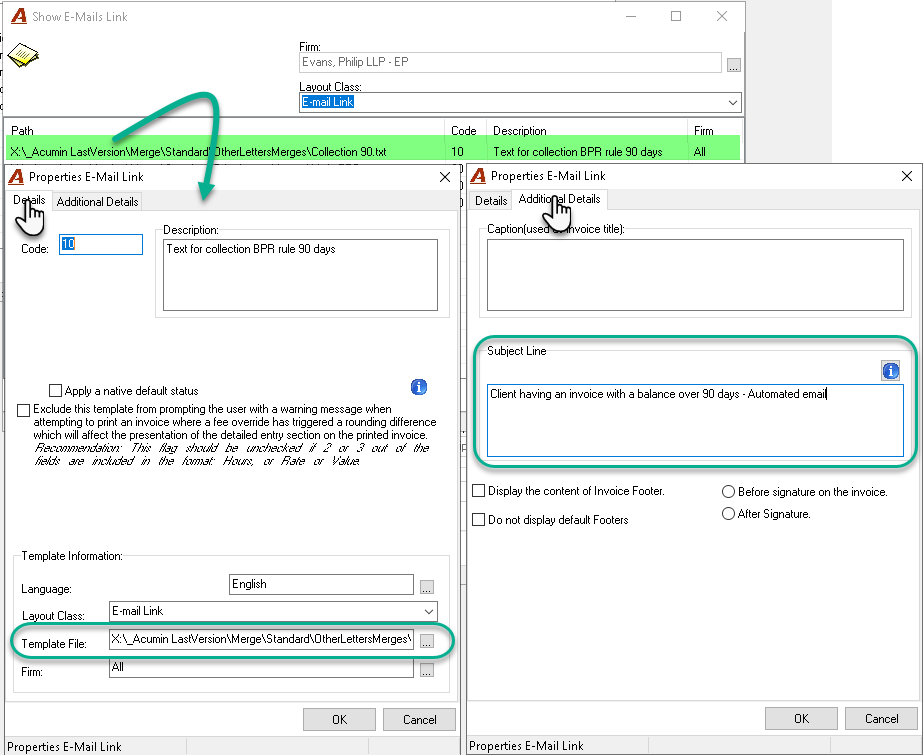Switch to Details tab in right Properties dialog
The width and height of the screenshot is (923, 755).
(491, 201)
